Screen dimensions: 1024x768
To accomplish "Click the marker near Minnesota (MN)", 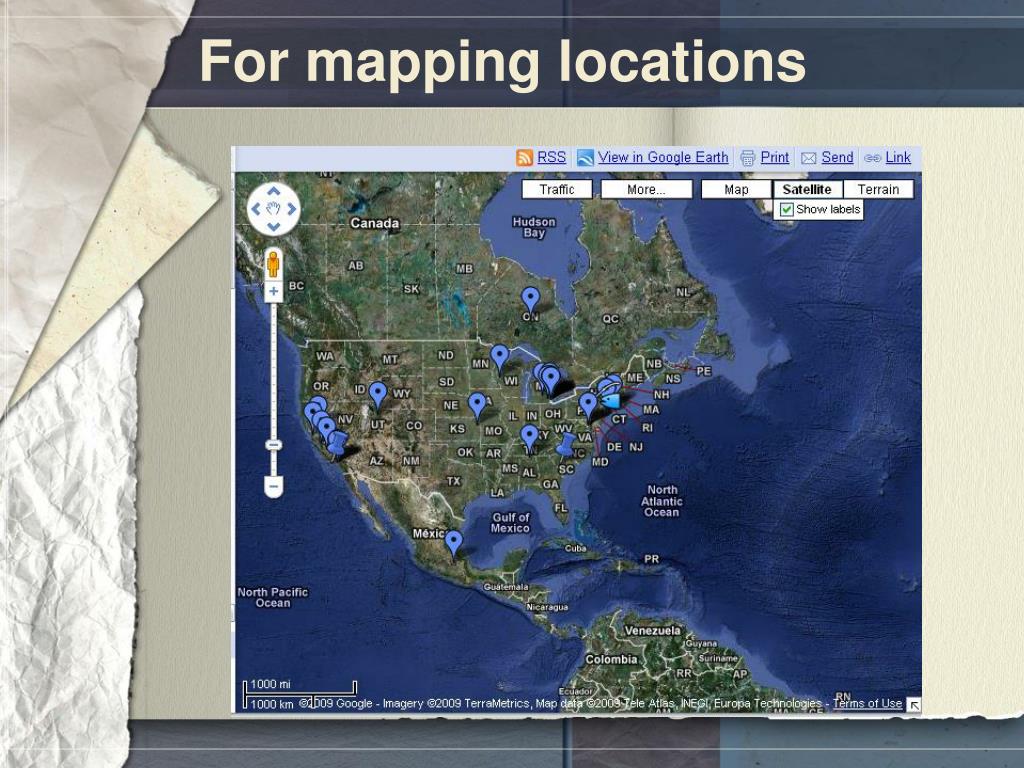I will click(500, 359).
